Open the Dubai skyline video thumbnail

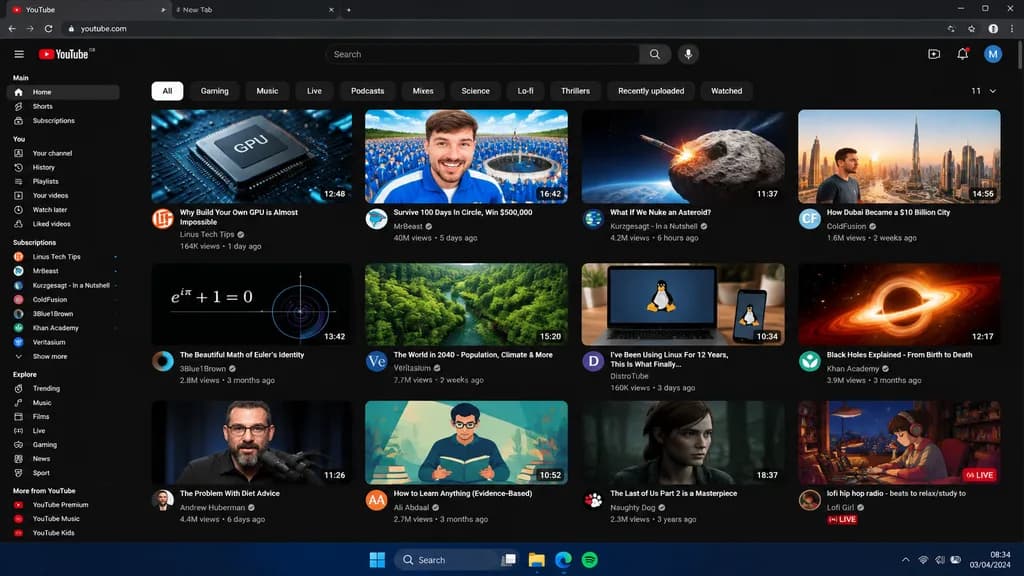coord(899,157)
